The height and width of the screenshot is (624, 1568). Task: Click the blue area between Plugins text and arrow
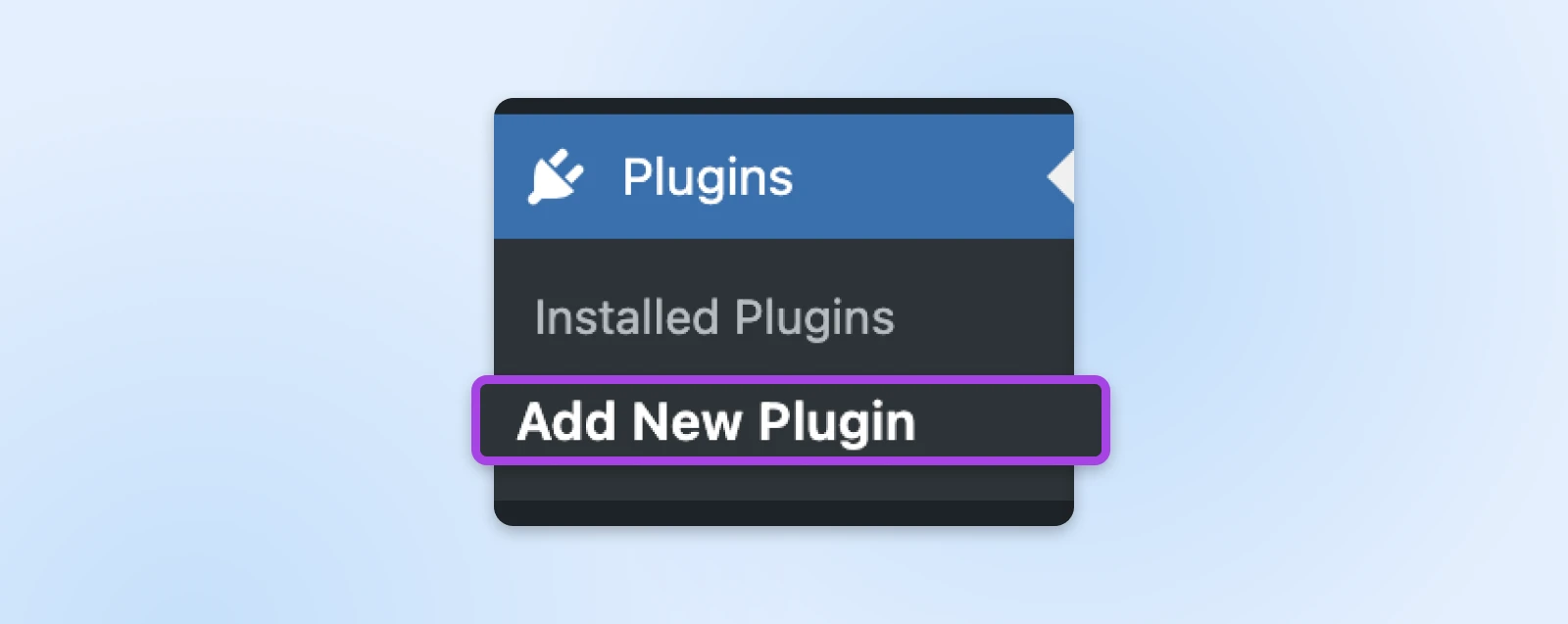(919, 176)
